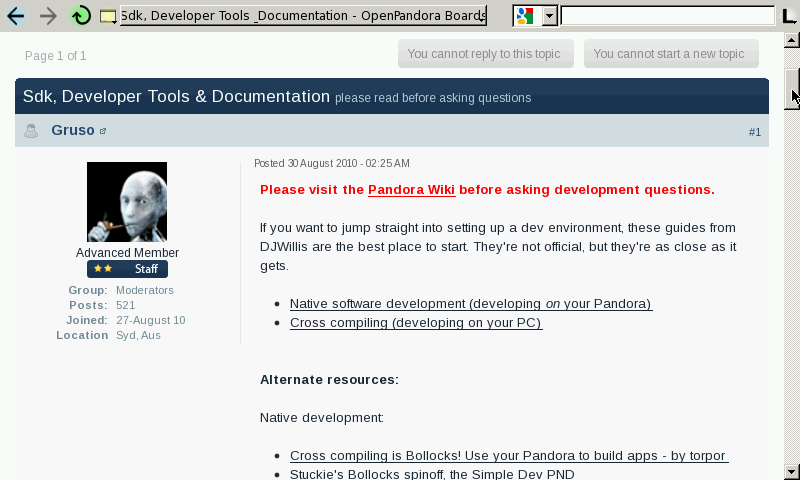The image size is (800, 480).
Task: Click the post count 521
Action: click(x=126, y=305)
